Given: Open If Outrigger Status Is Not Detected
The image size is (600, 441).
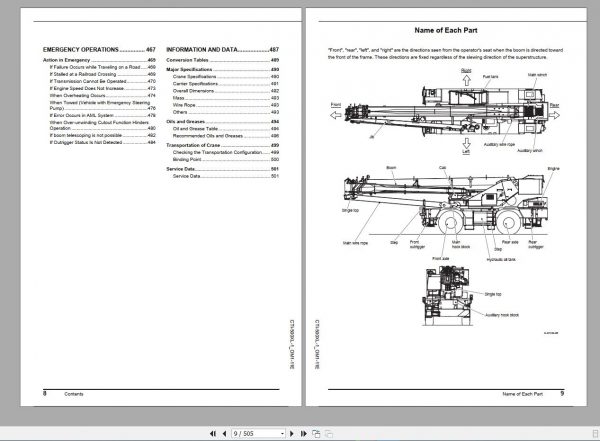Looking at the screenshot, I should [103, 142].
